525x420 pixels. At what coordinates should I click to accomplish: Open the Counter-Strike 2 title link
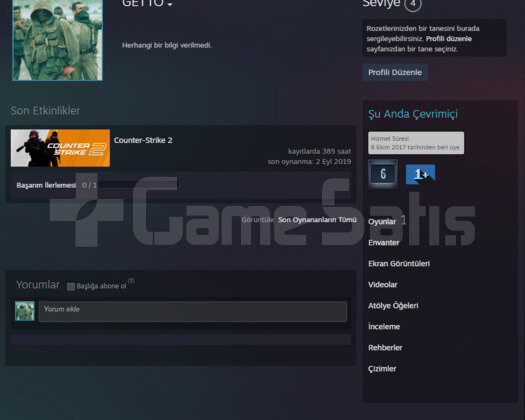(x=143, y=140)
